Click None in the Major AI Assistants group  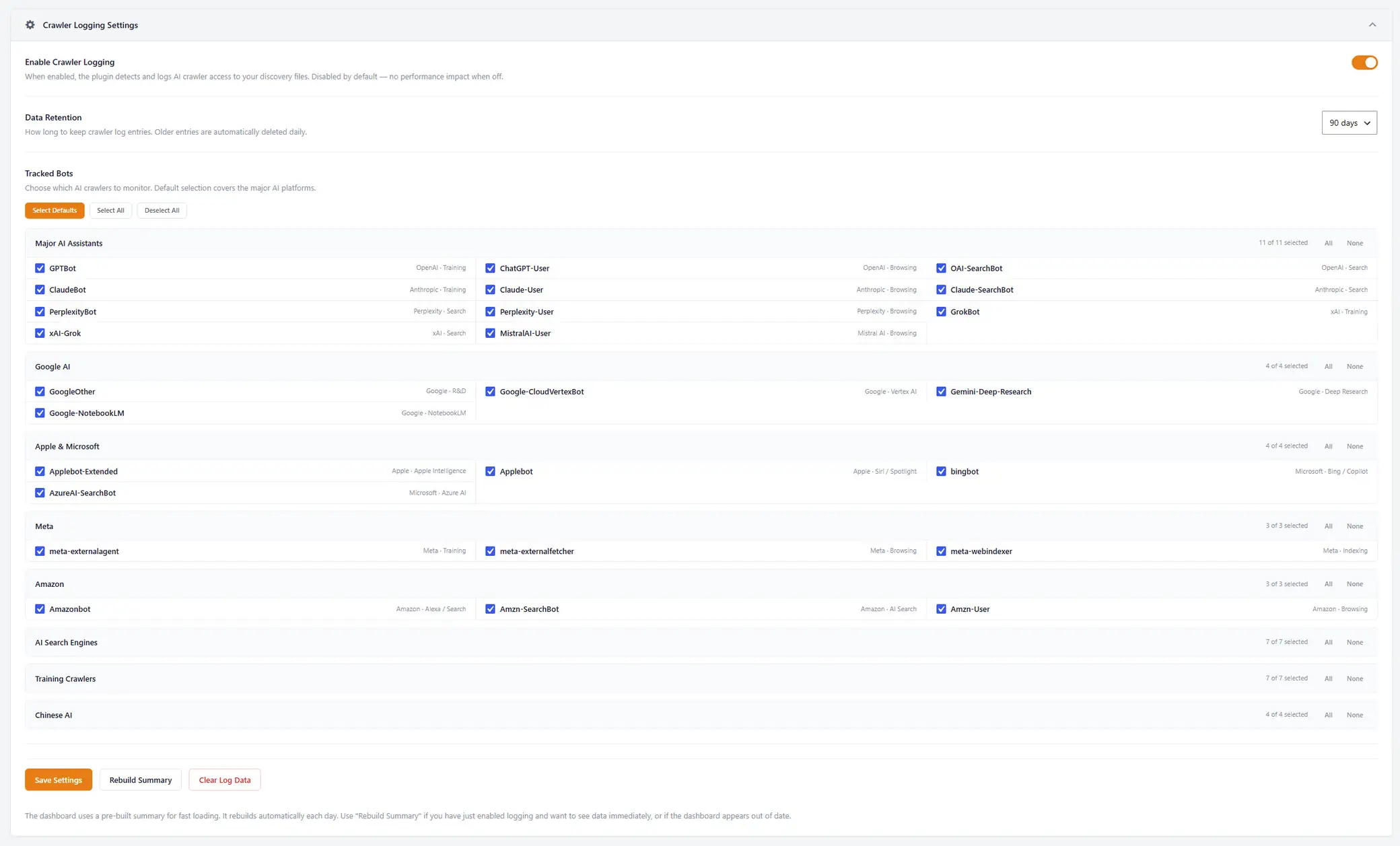1355,243
